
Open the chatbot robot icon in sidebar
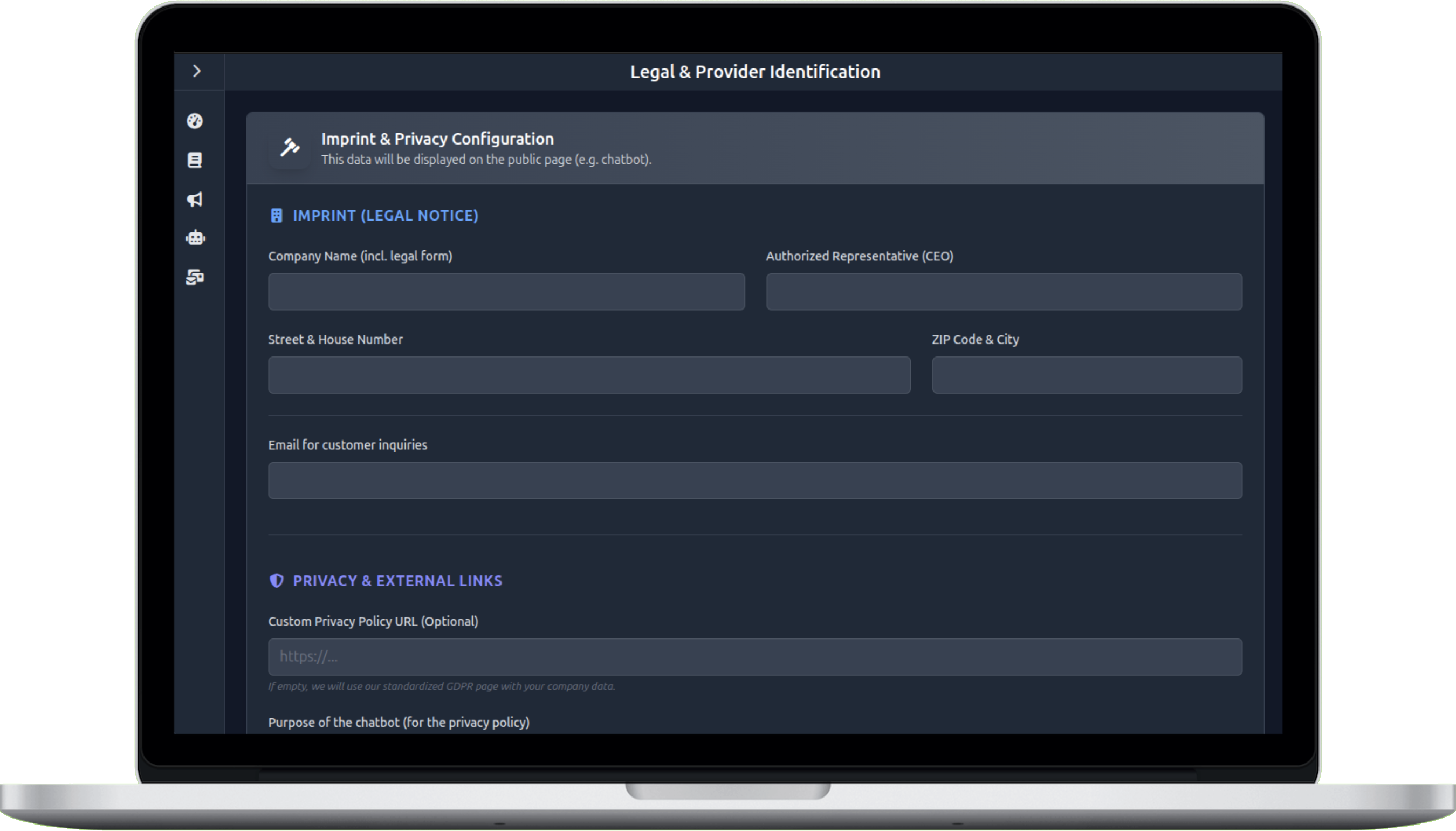(195, 238)
